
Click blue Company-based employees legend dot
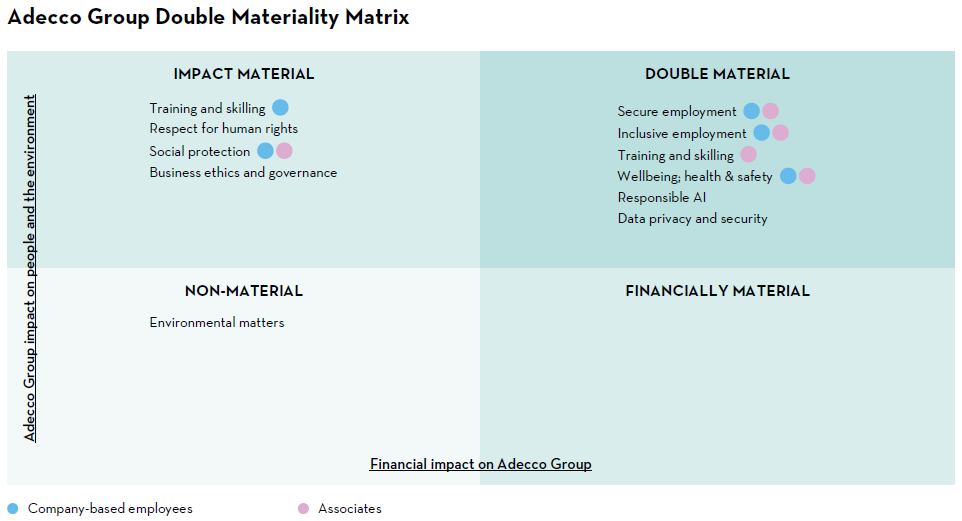(x=13, y=508)
